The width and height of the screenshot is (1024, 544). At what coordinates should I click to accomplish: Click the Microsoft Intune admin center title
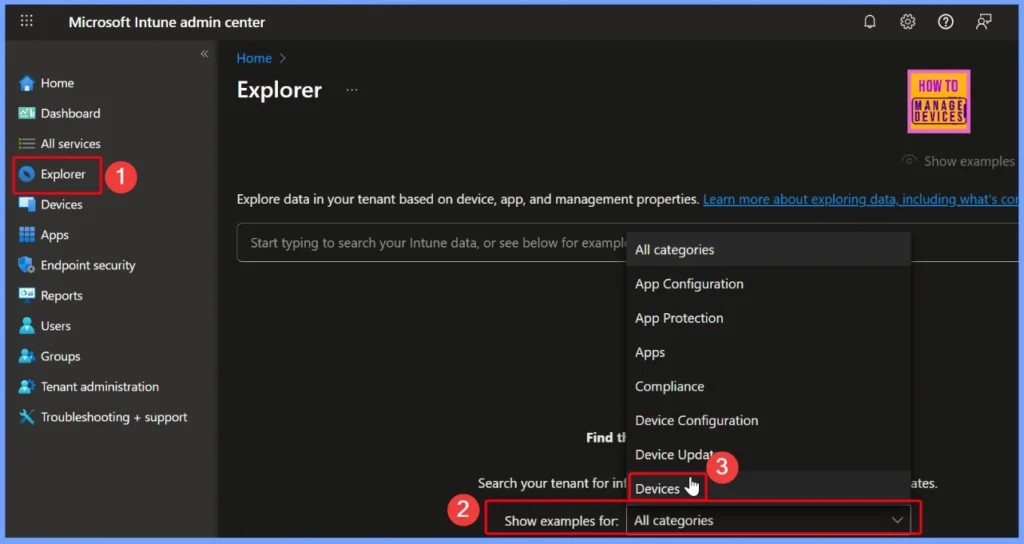coord(167,22)
